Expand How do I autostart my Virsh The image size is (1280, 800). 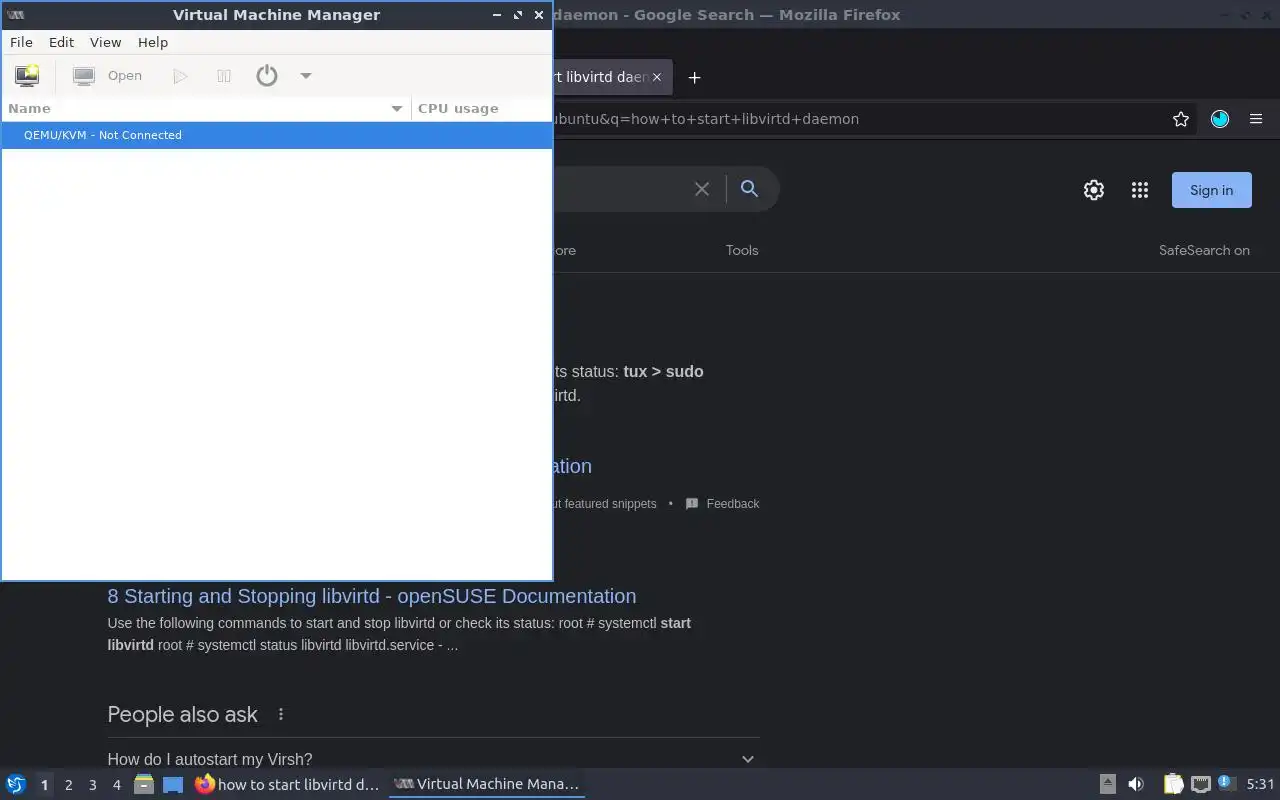tap(433, 759)
